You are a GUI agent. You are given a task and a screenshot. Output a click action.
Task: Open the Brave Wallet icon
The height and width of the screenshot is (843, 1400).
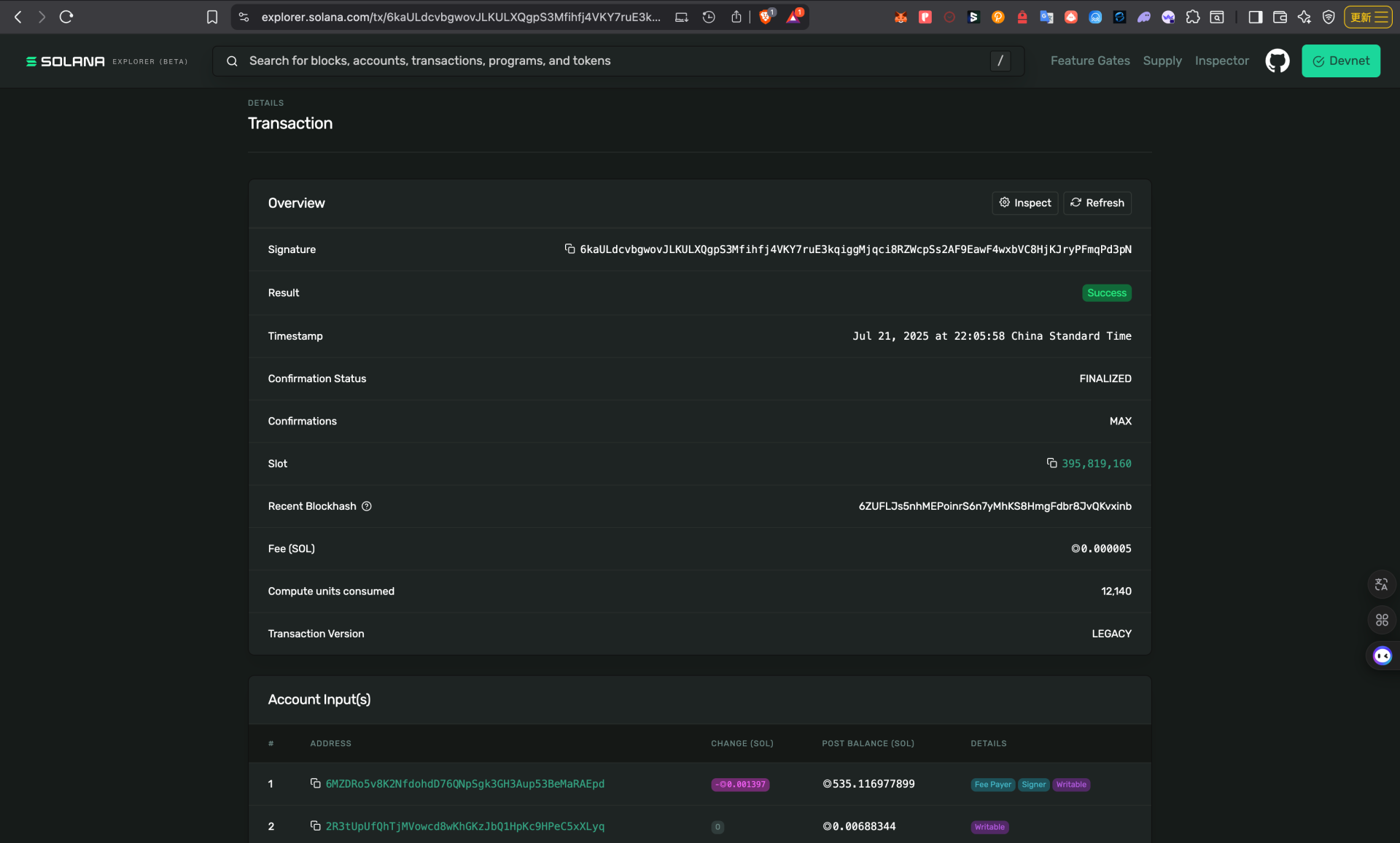coord(1280,17)
